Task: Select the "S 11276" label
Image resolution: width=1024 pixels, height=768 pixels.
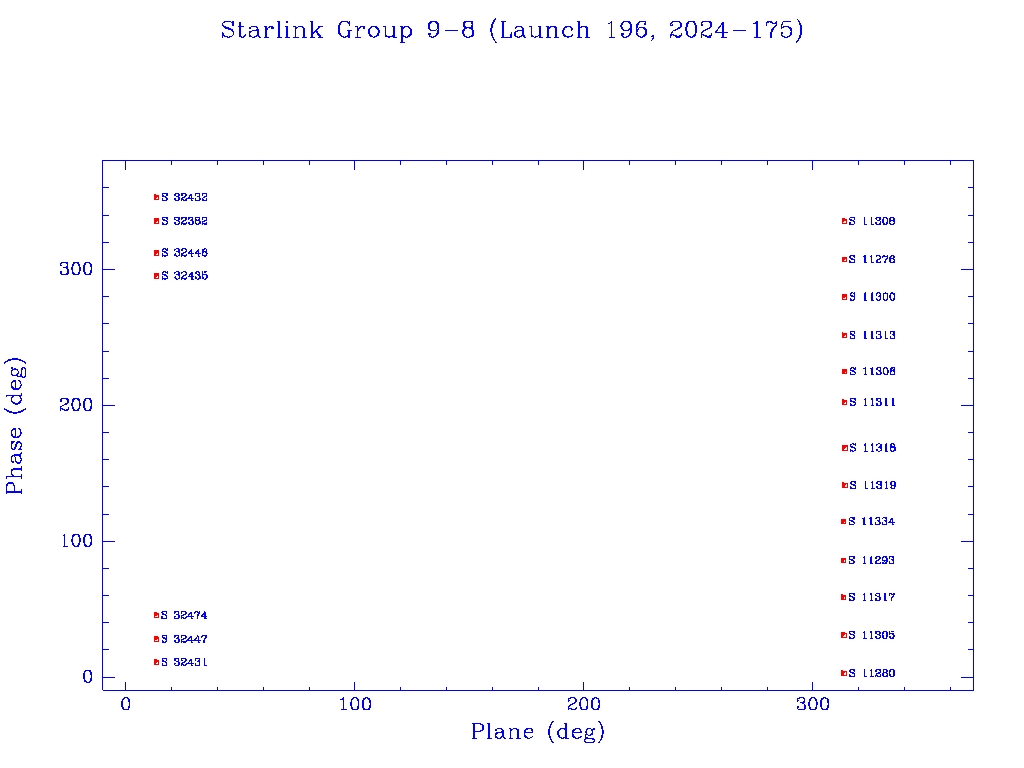Action: (872, 259)
